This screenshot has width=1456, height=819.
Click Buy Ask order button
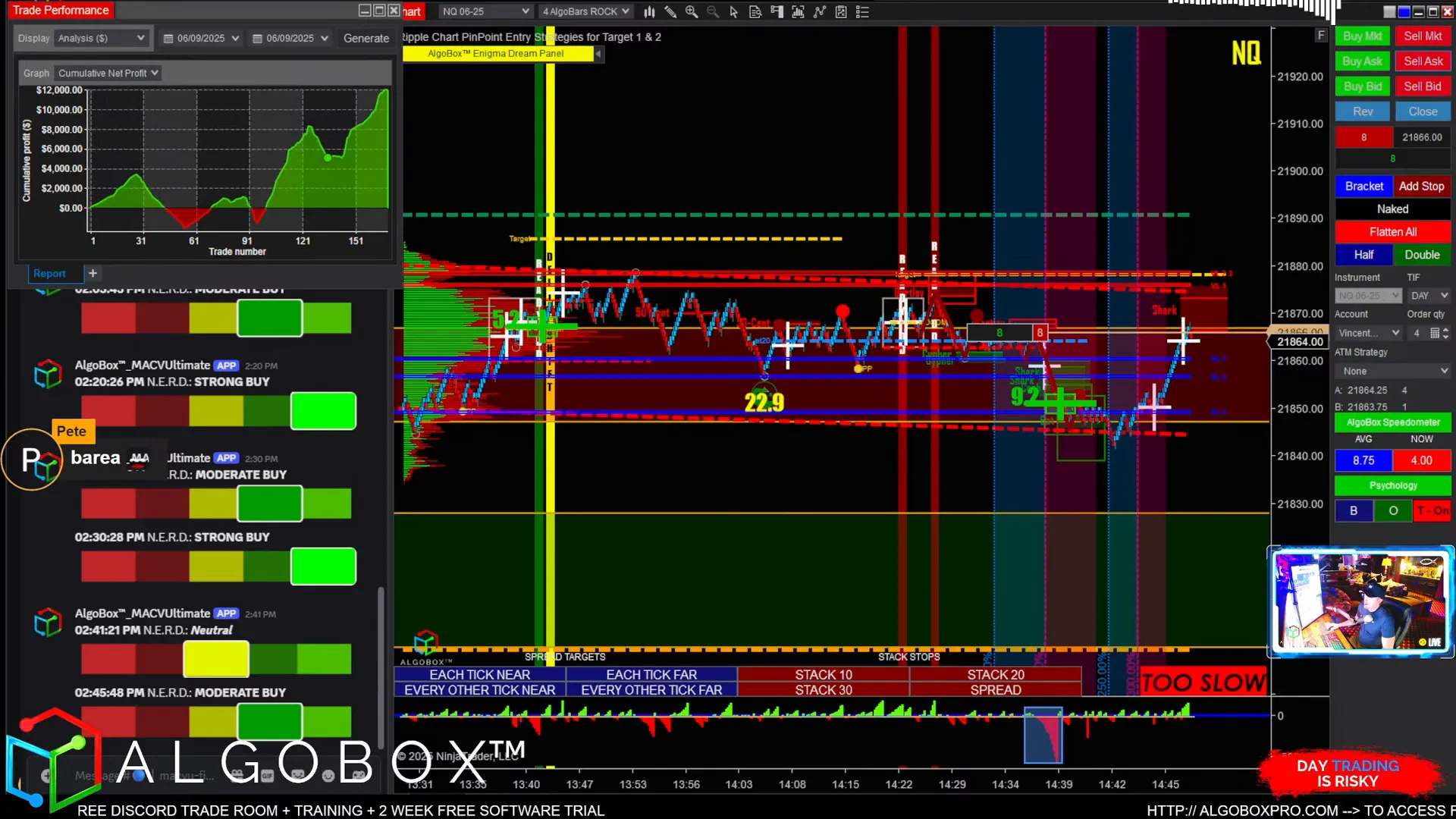coord(1362,61)
